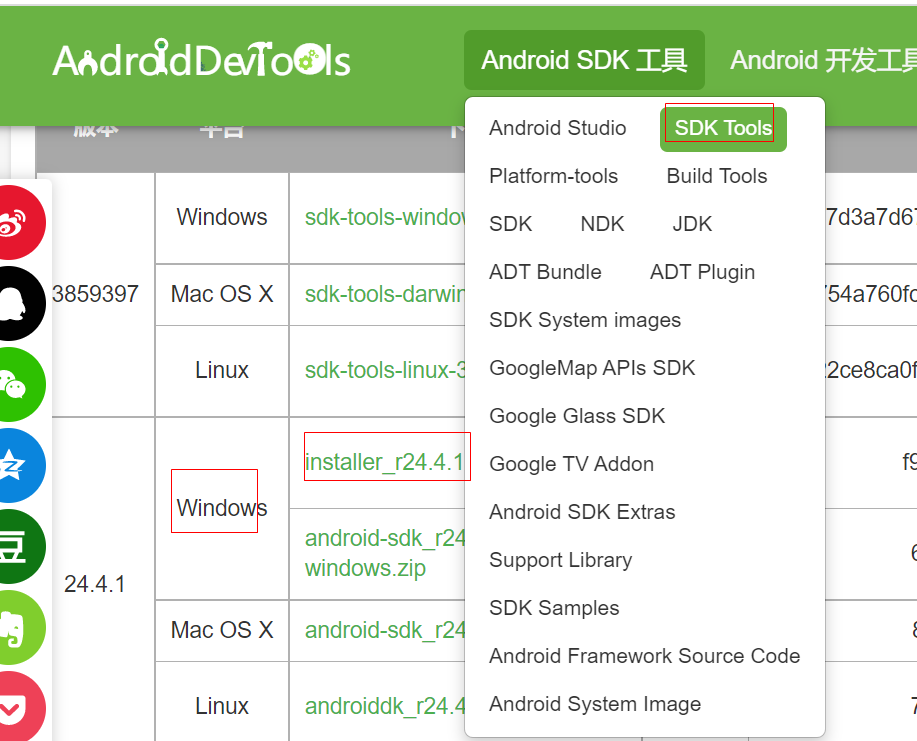
Task: Click the android-sdk_r24 windows.zip link
Action: coord(385,553)
